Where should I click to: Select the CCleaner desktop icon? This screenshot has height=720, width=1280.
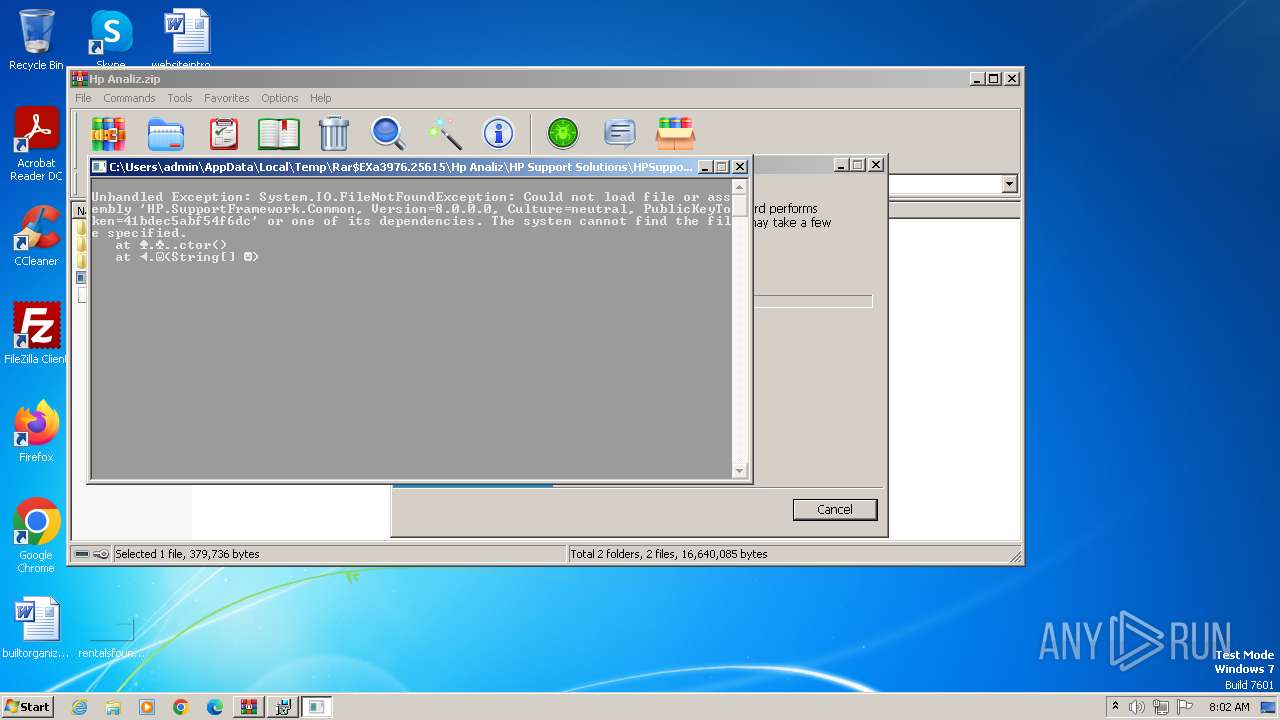(x=36, y=236)
